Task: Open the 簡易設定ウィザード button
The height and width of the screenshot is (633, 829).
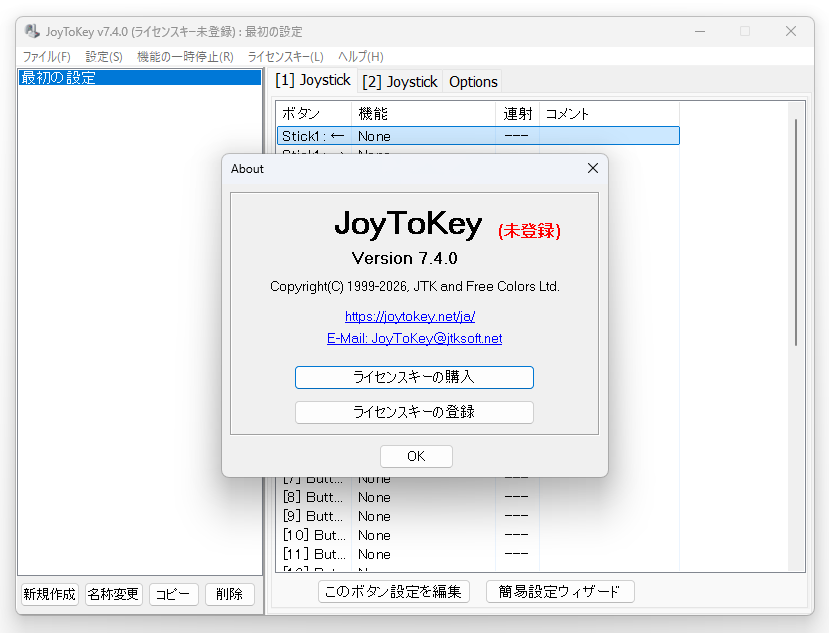Action: 560,591
